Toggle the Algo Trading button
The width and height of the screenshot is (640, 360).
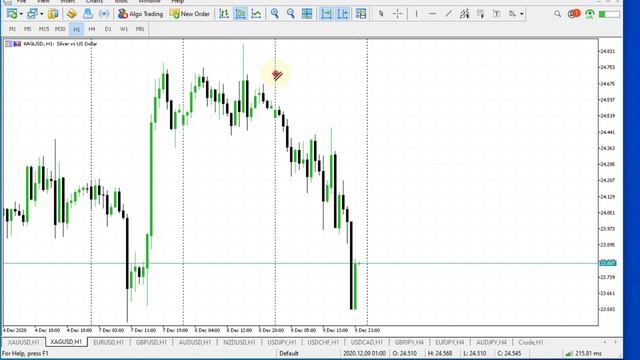coord(140,14)
